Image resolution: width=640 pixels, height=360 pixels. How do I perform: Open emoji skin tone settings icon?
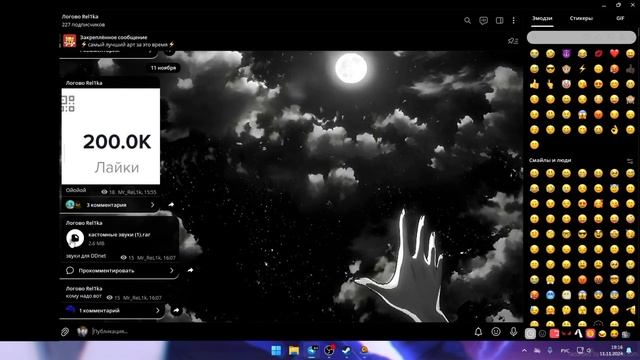click(630, 161)
